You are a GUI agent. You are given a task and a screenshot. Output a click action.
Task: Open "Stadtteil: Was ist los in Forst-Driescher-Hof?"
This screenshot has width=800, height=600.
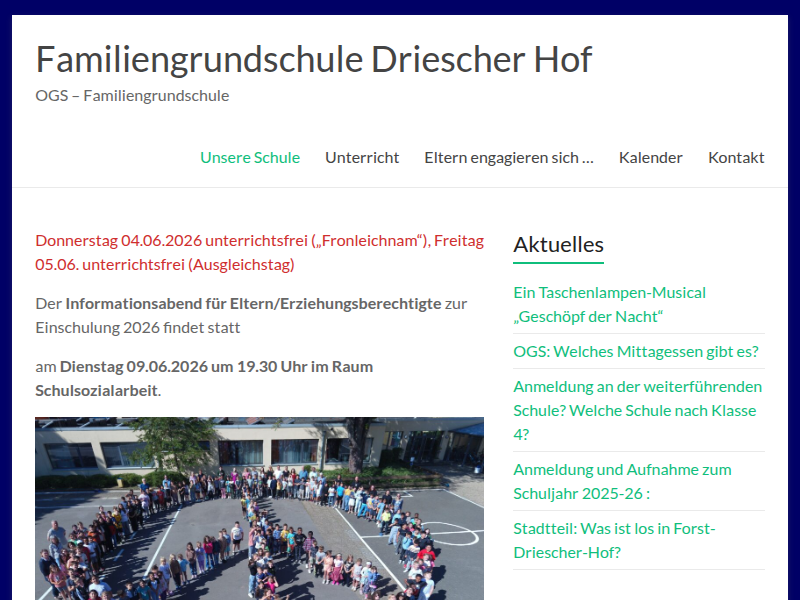tap(614, 540)
